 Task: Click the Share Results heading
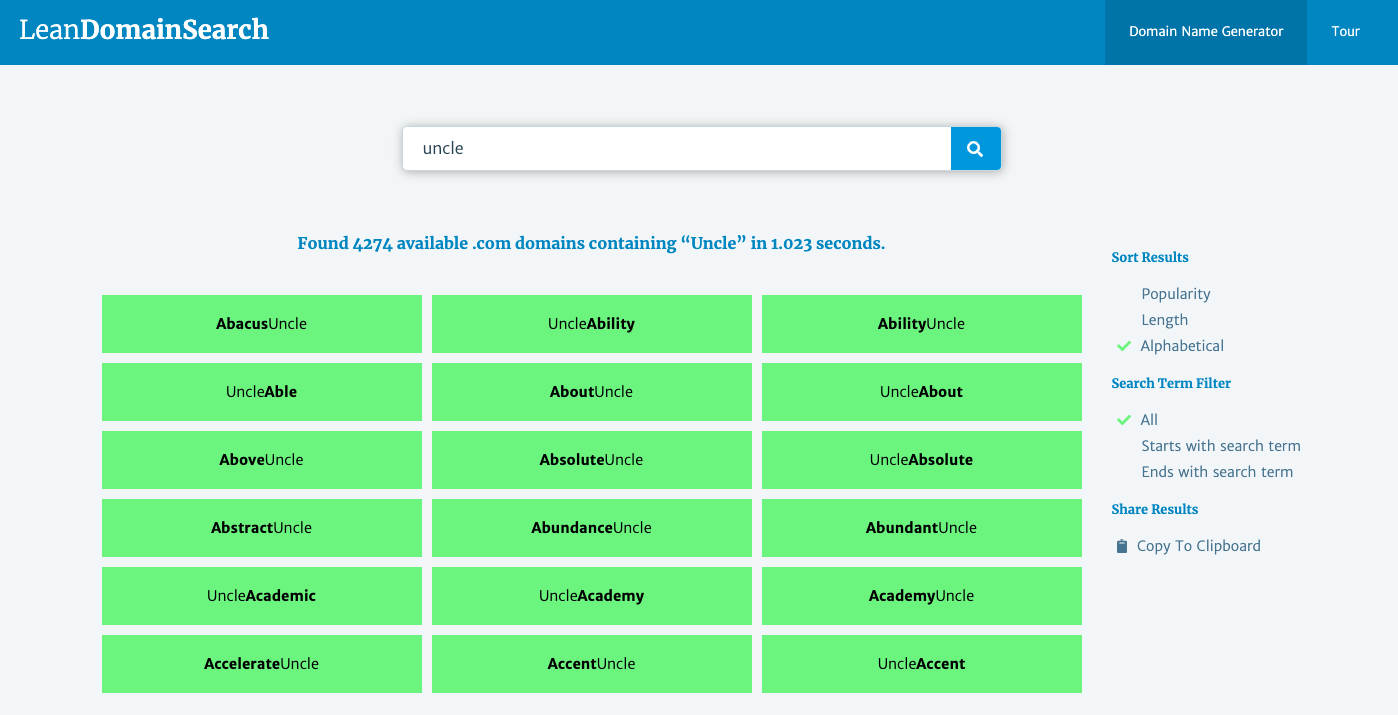(x=1154, y=509)
